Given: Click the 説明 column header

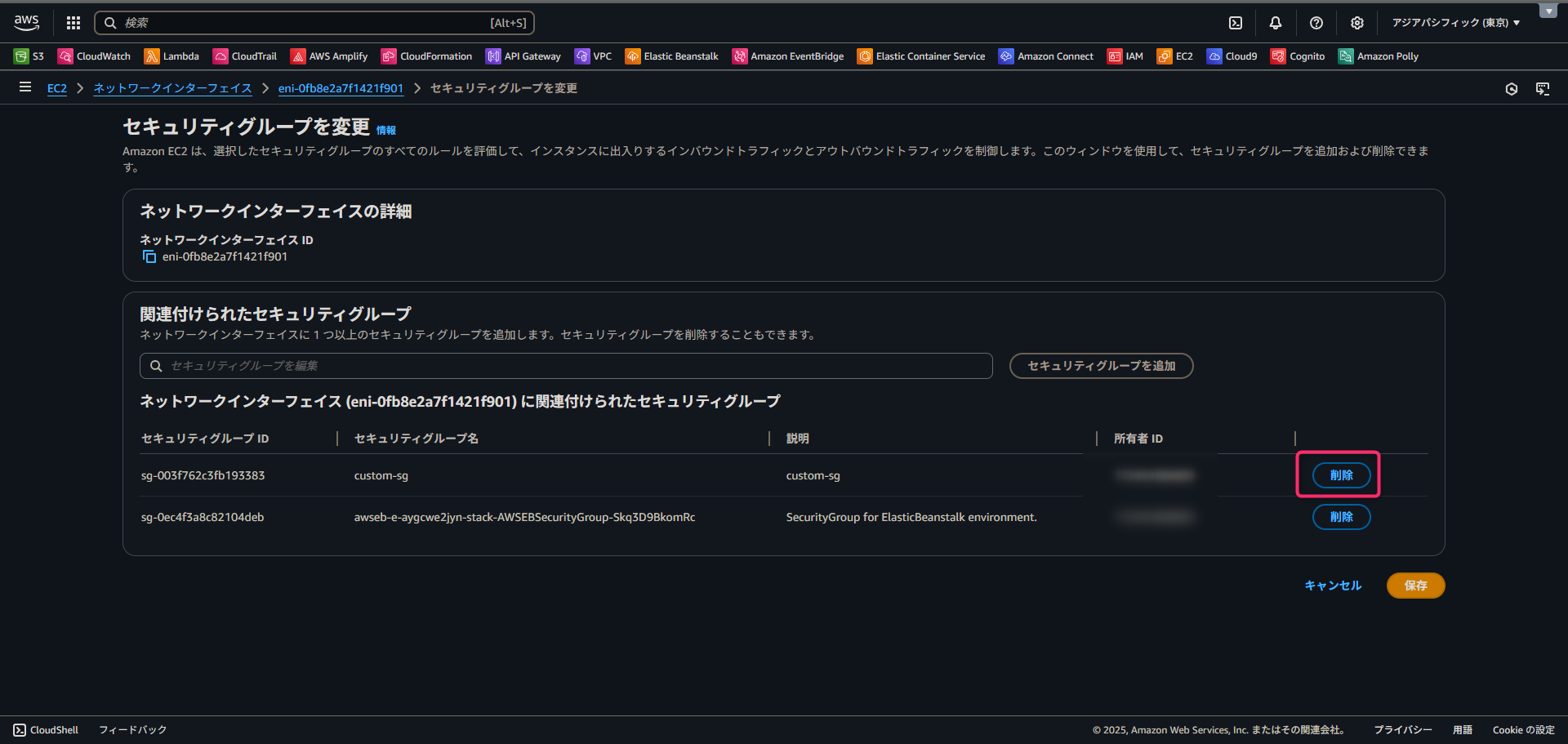Looking at the screenshot, I should [798, 439].
